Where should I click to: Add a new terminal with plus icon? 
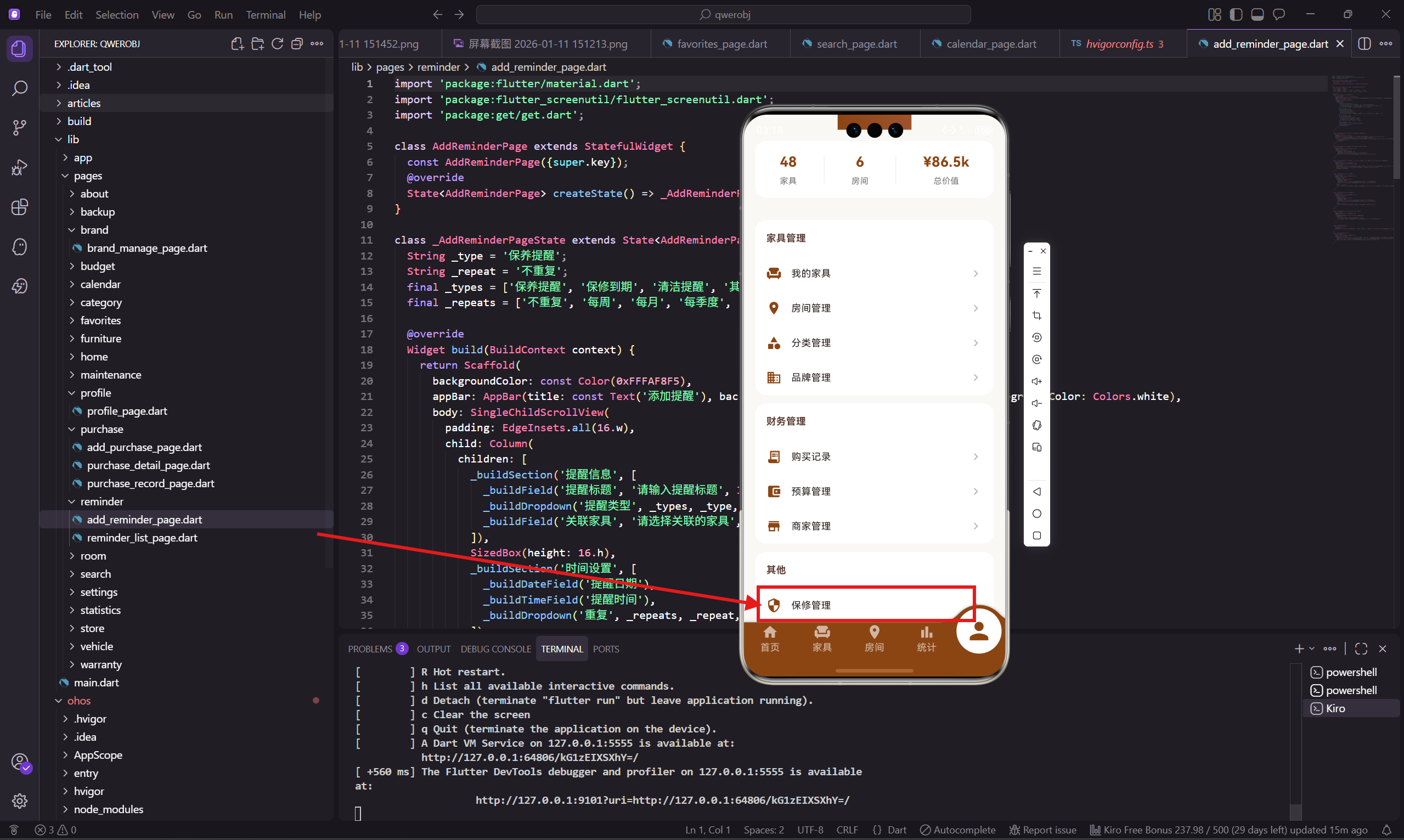[x=1299, y=649]
